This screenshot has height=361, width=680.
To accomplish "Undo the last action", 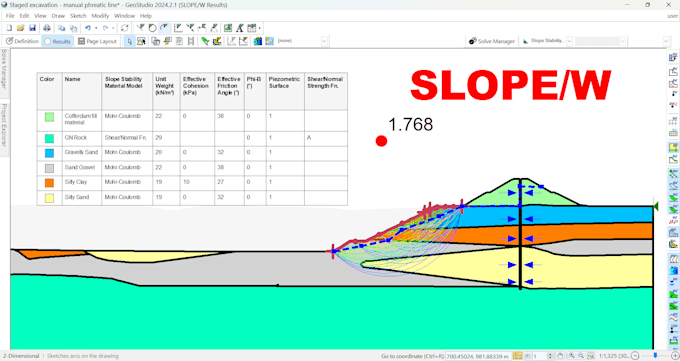I will [x=88, y=28].
